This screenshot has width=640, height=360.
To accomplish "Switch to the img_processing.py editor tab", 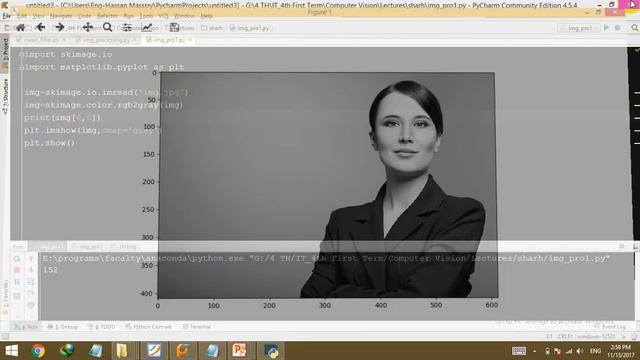I will pyautogui.click(x=106, y=40).
